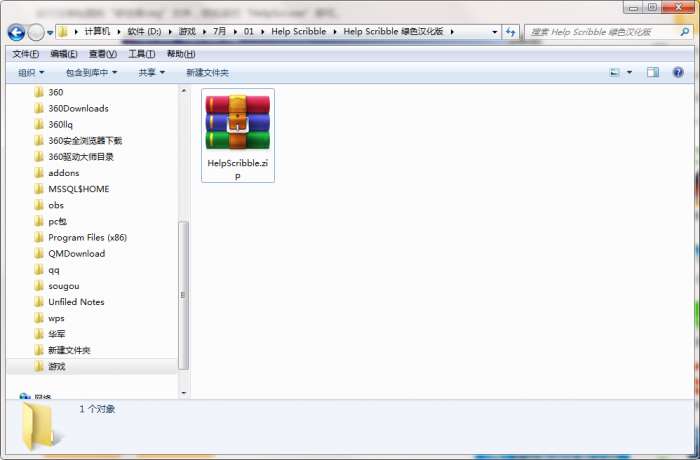The width and height of the screenshot is (700, 460).
Task: Click the 游戏 breadcrumb in address bar
Action: click(187, 31)
